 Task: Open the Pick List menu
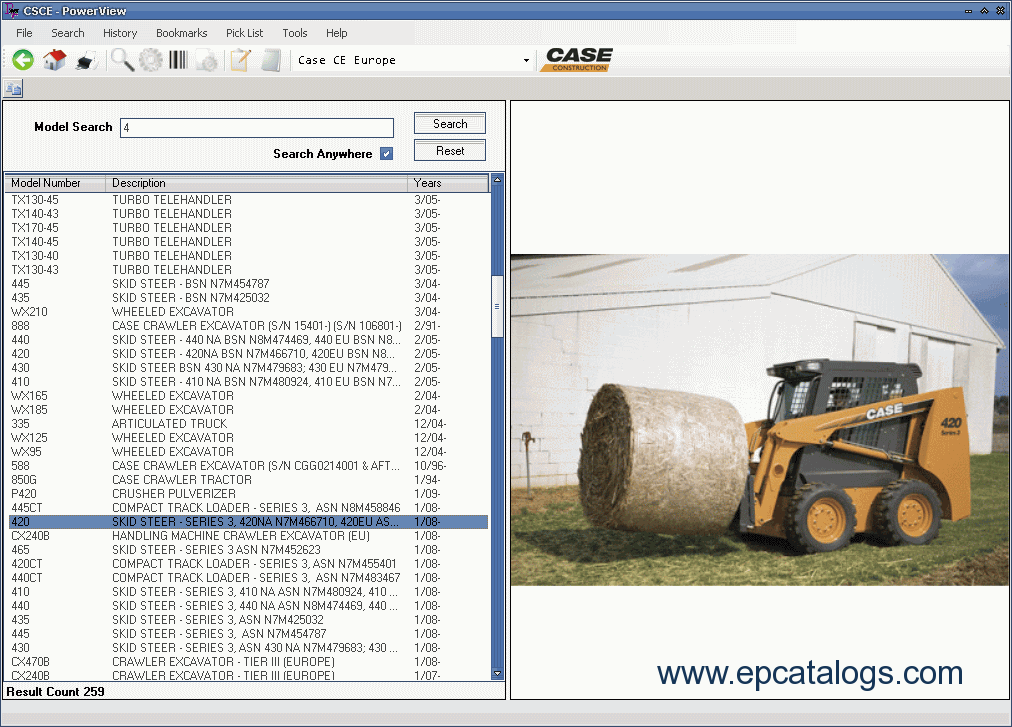(244, 33)
